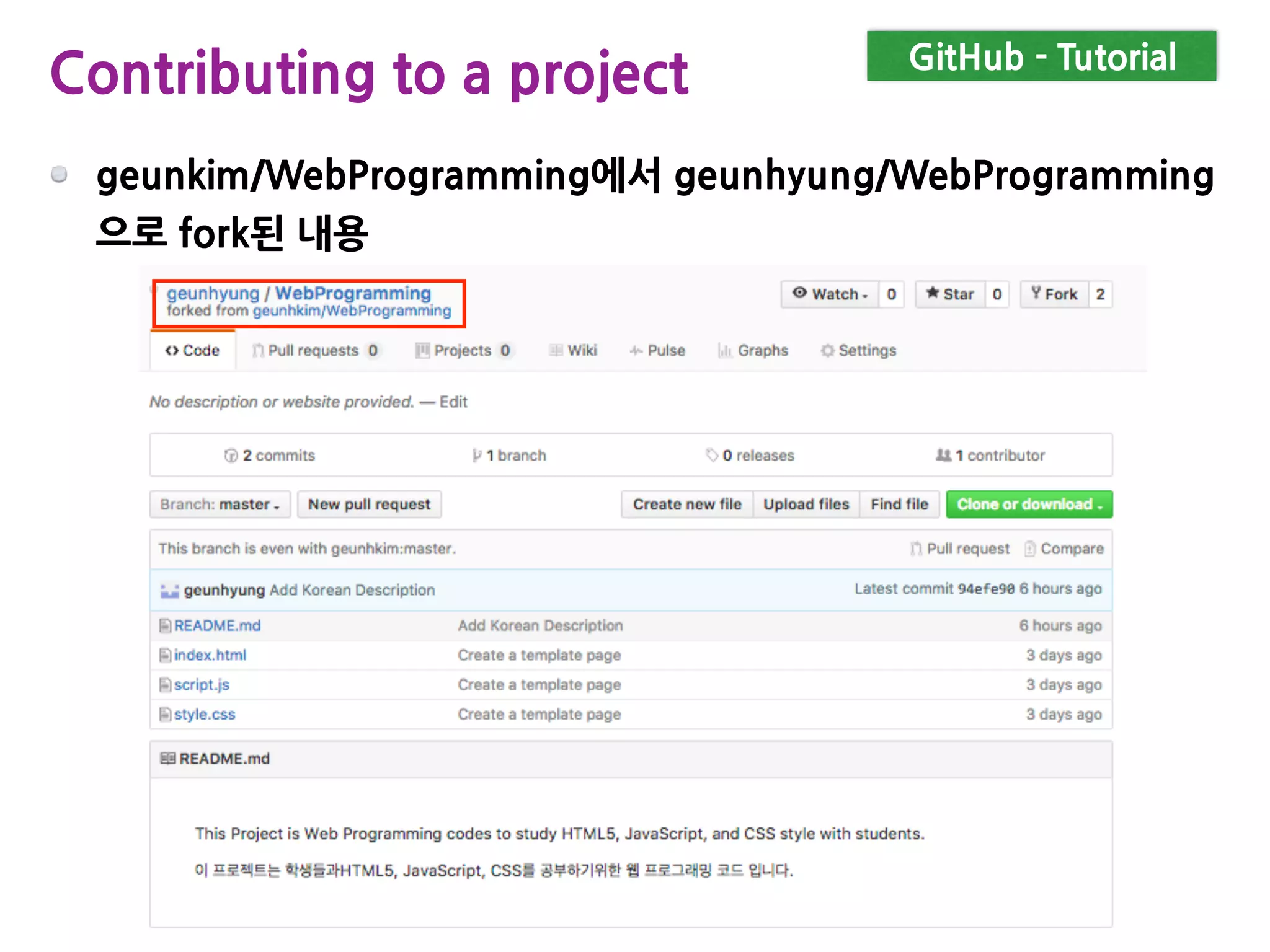Click the fork count 2 badge
This screenshot has width=1270, height=952.
point(1100,294)
